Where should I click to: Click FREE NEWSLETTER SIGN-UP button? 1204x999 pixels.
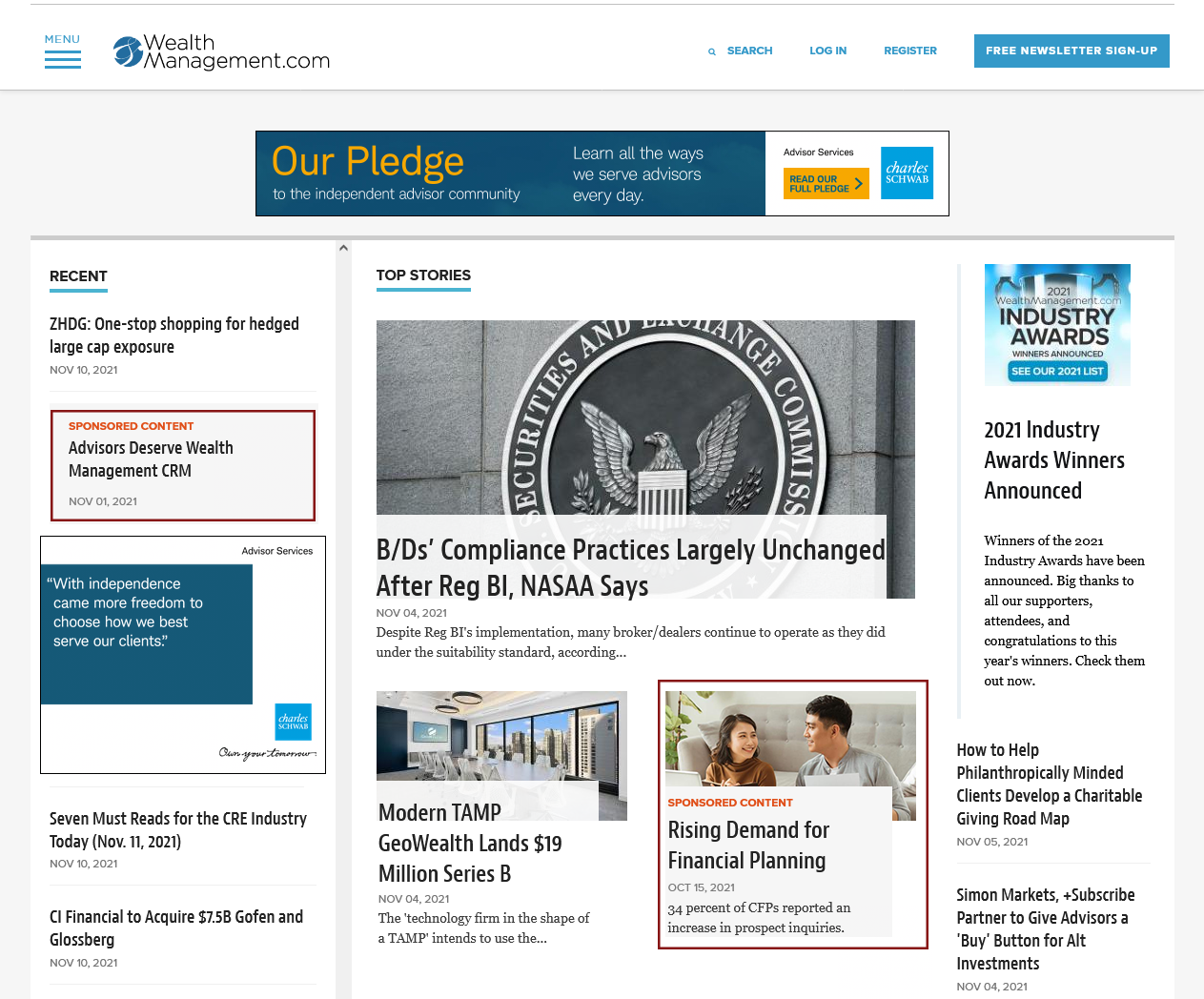click(x=1071, y=51)
